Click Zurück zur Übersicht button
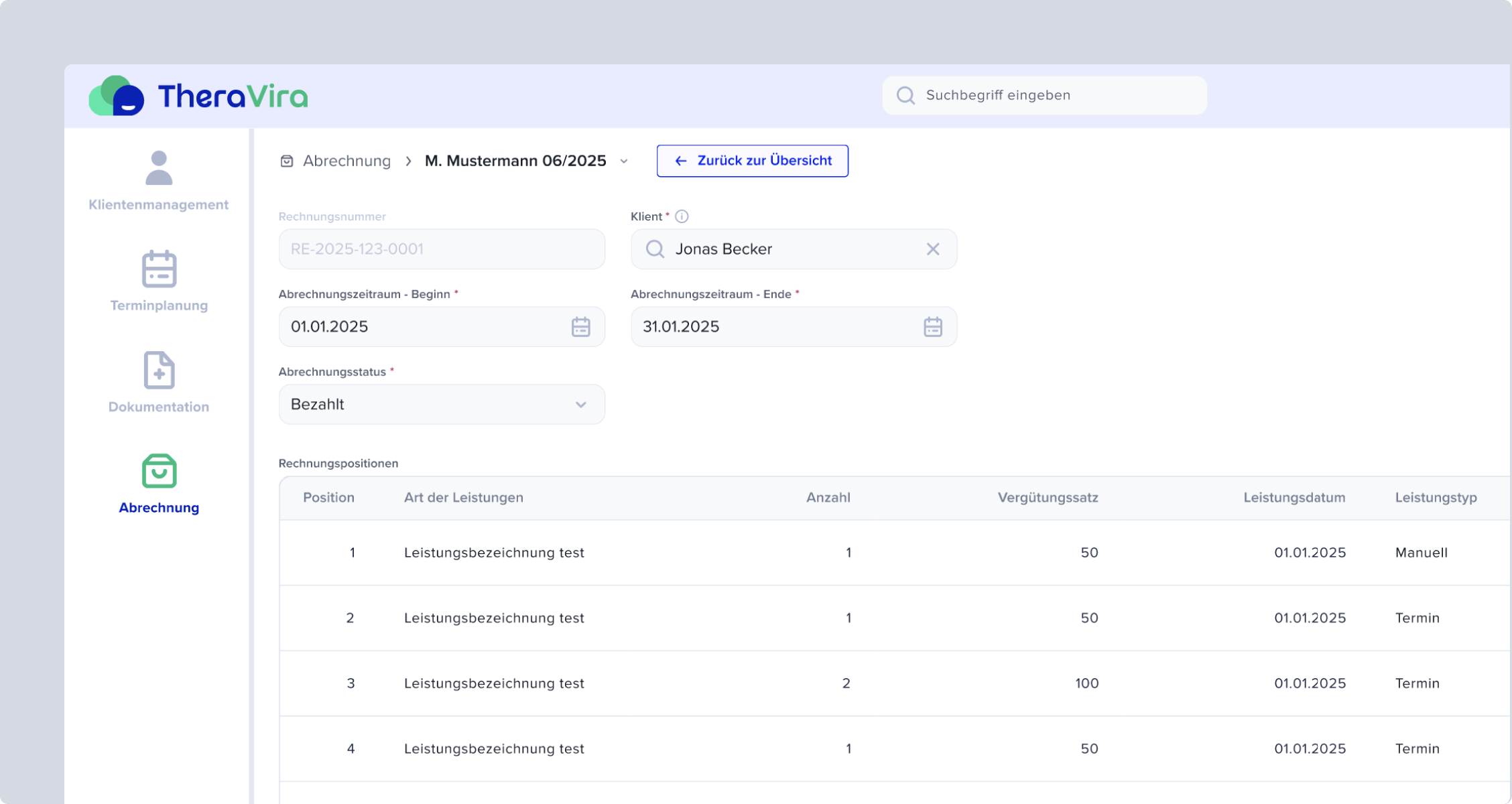Image resolution: width=1512 pixels, height=804 pixels. coord(752,161)
